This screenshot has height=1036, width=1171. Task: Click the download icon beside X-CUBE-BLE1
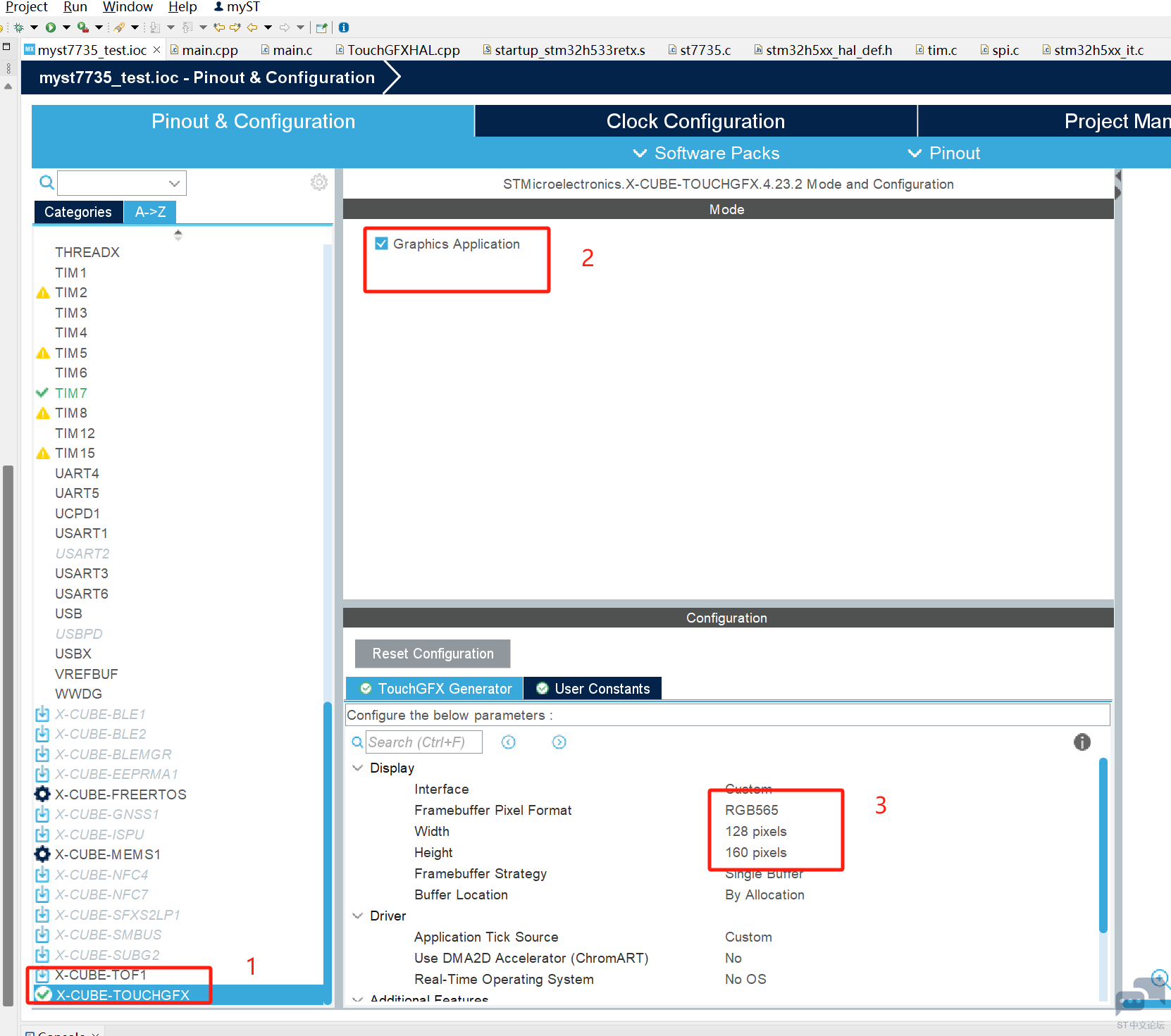[x=42, y=714]
